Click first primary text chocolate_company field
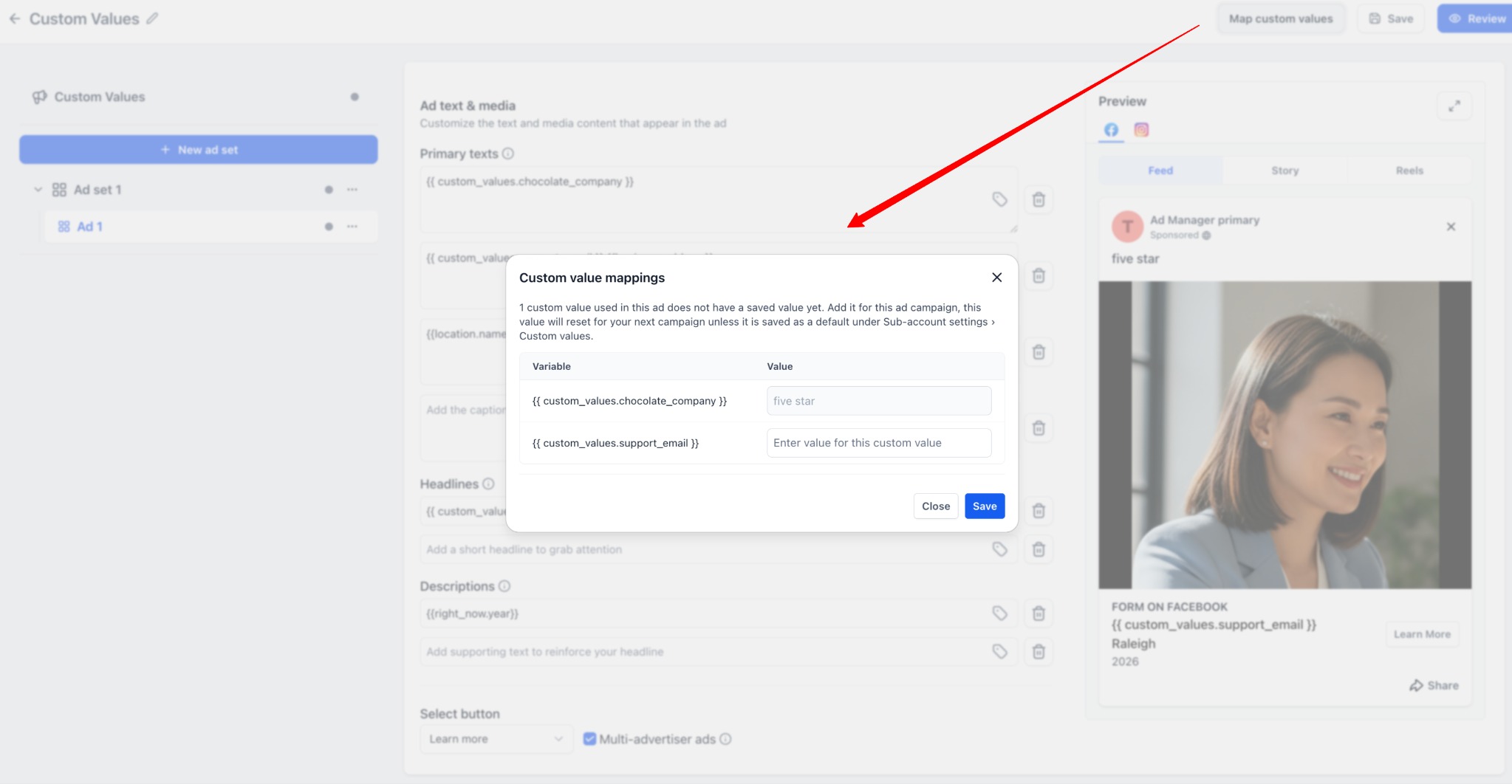The width and height of the screenshot is (1512, 784). pyautogui.click(x=719, y=199)
